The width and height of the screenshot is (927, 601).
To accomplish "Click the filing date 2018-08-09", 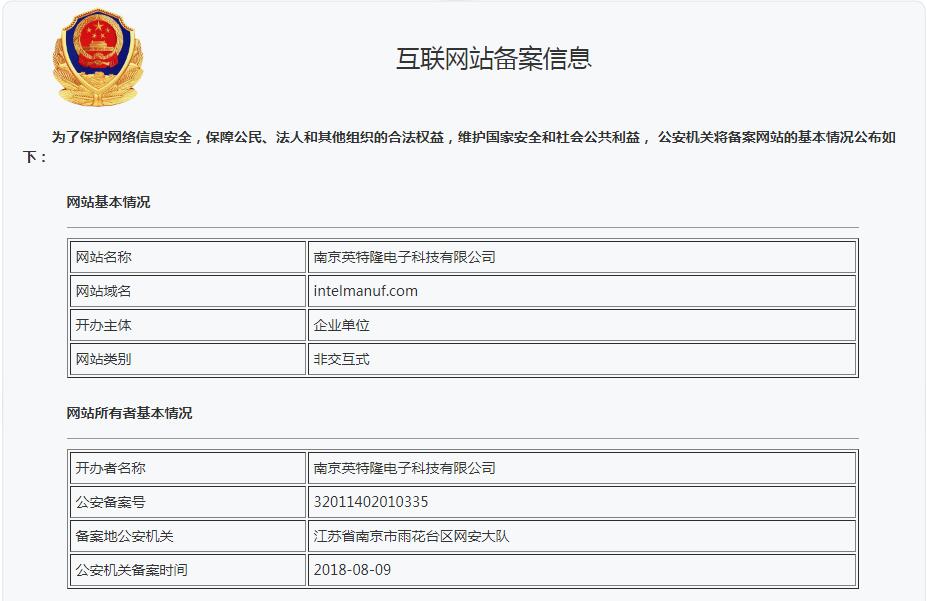I will tap(352, 570).
